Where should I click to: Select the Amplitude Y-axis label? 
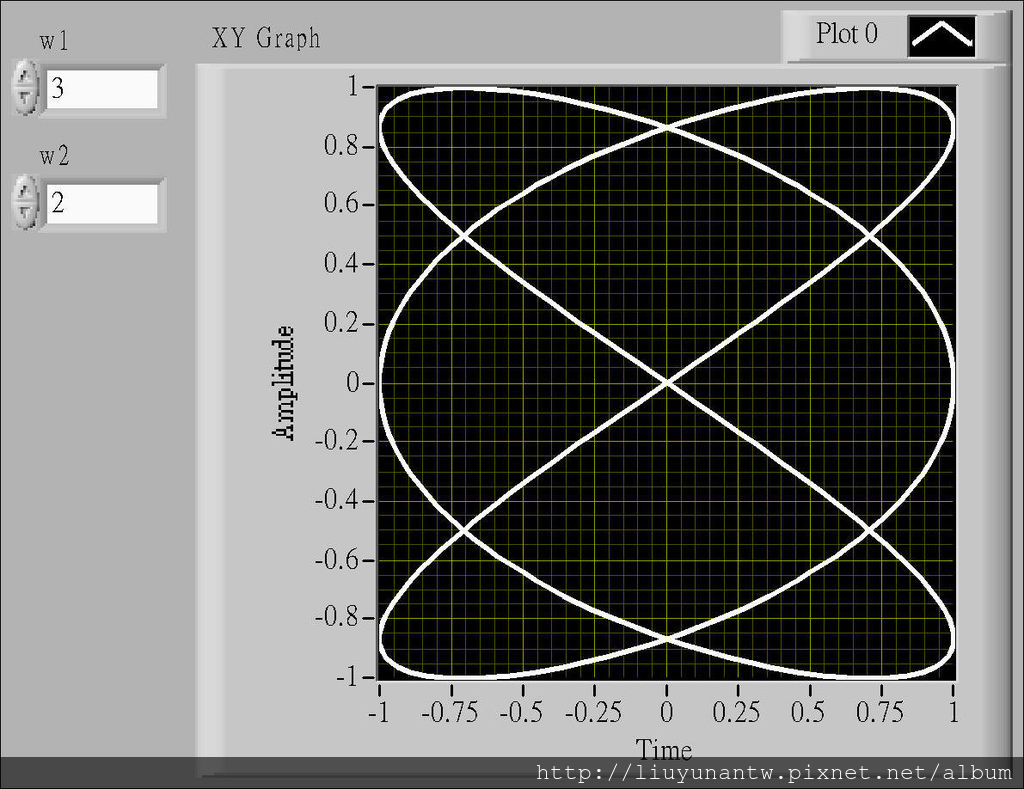284,383
